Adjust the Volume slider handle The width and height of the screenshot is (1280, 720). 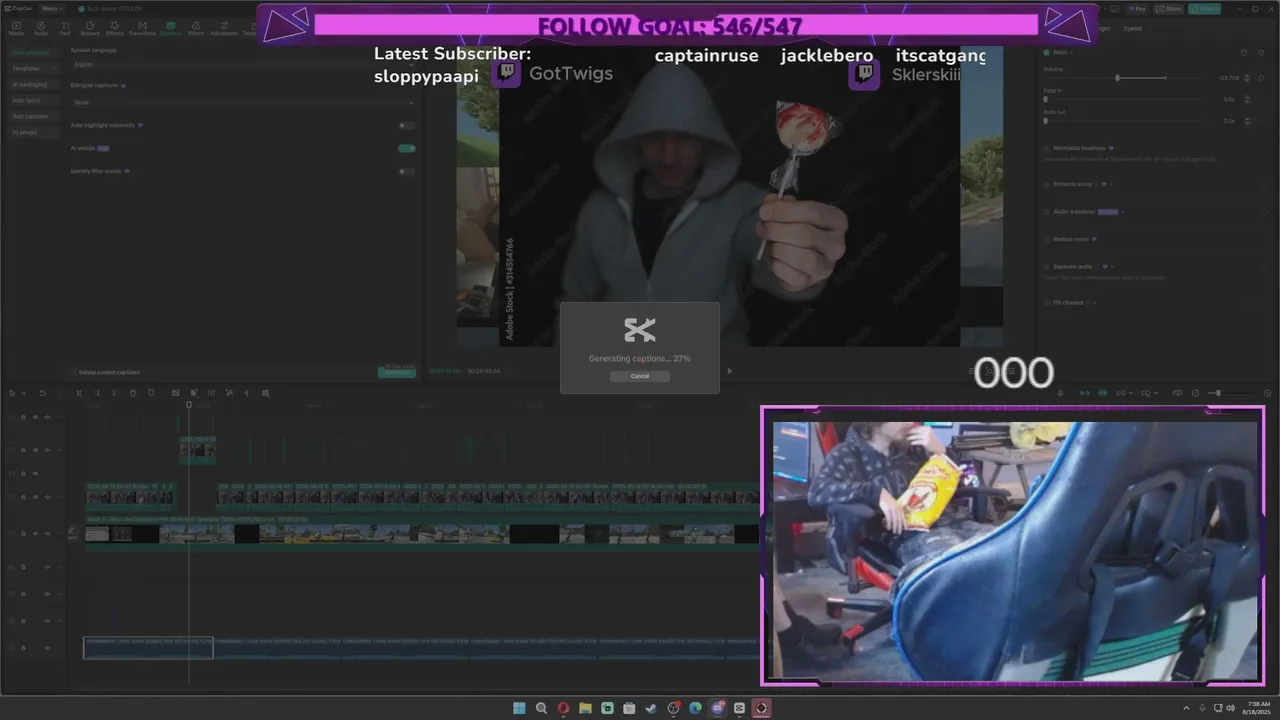[x=1117, y=77]
